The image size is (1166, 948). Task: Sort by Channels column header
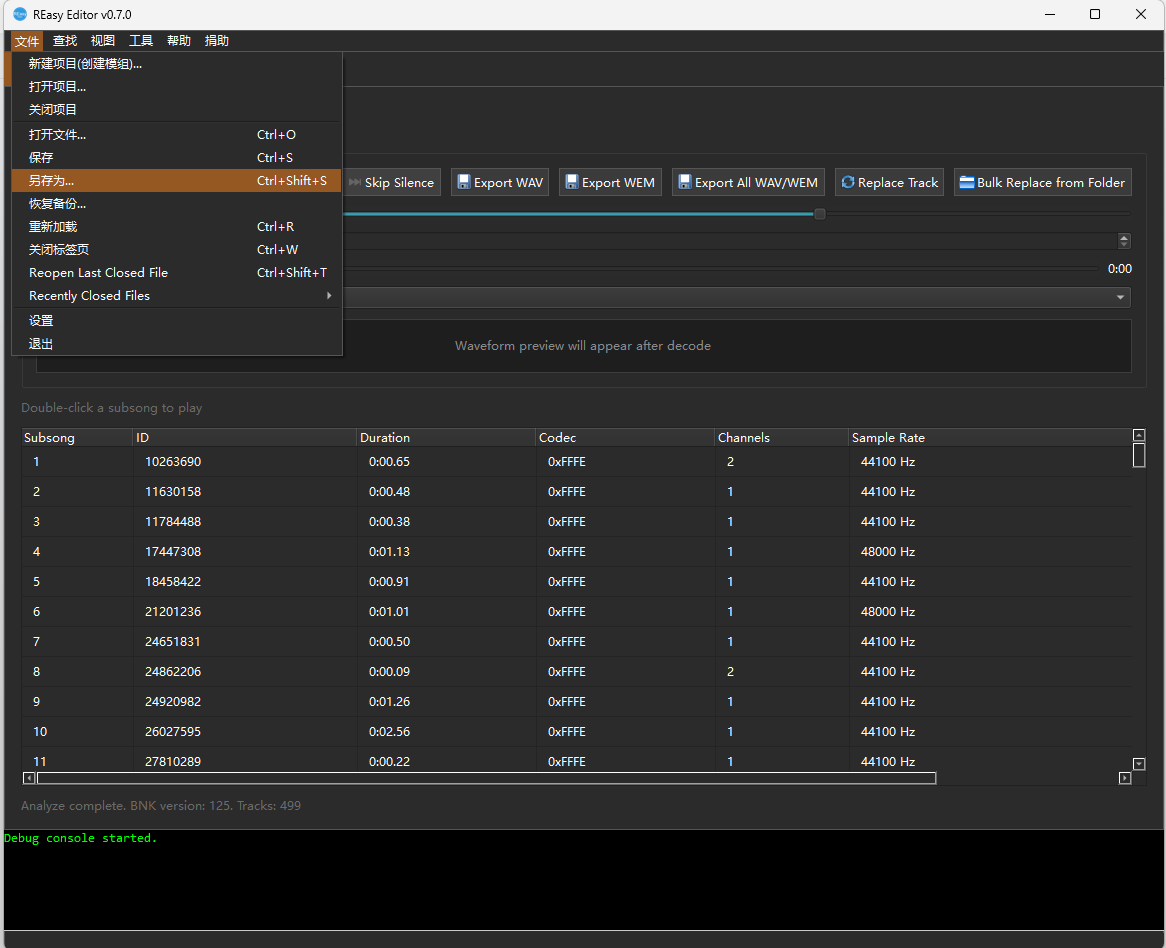782,438
